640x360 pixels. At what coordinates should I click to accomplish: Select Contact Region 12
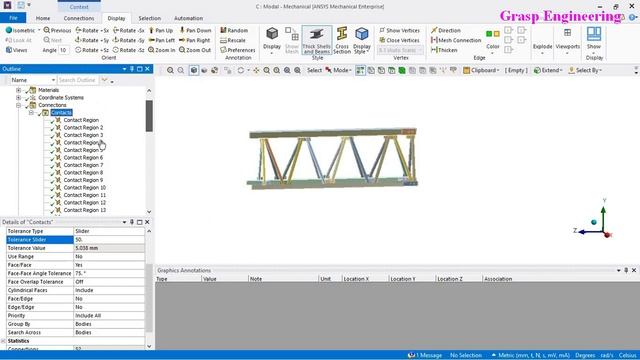pyautogui.click(x=84, y=202)
